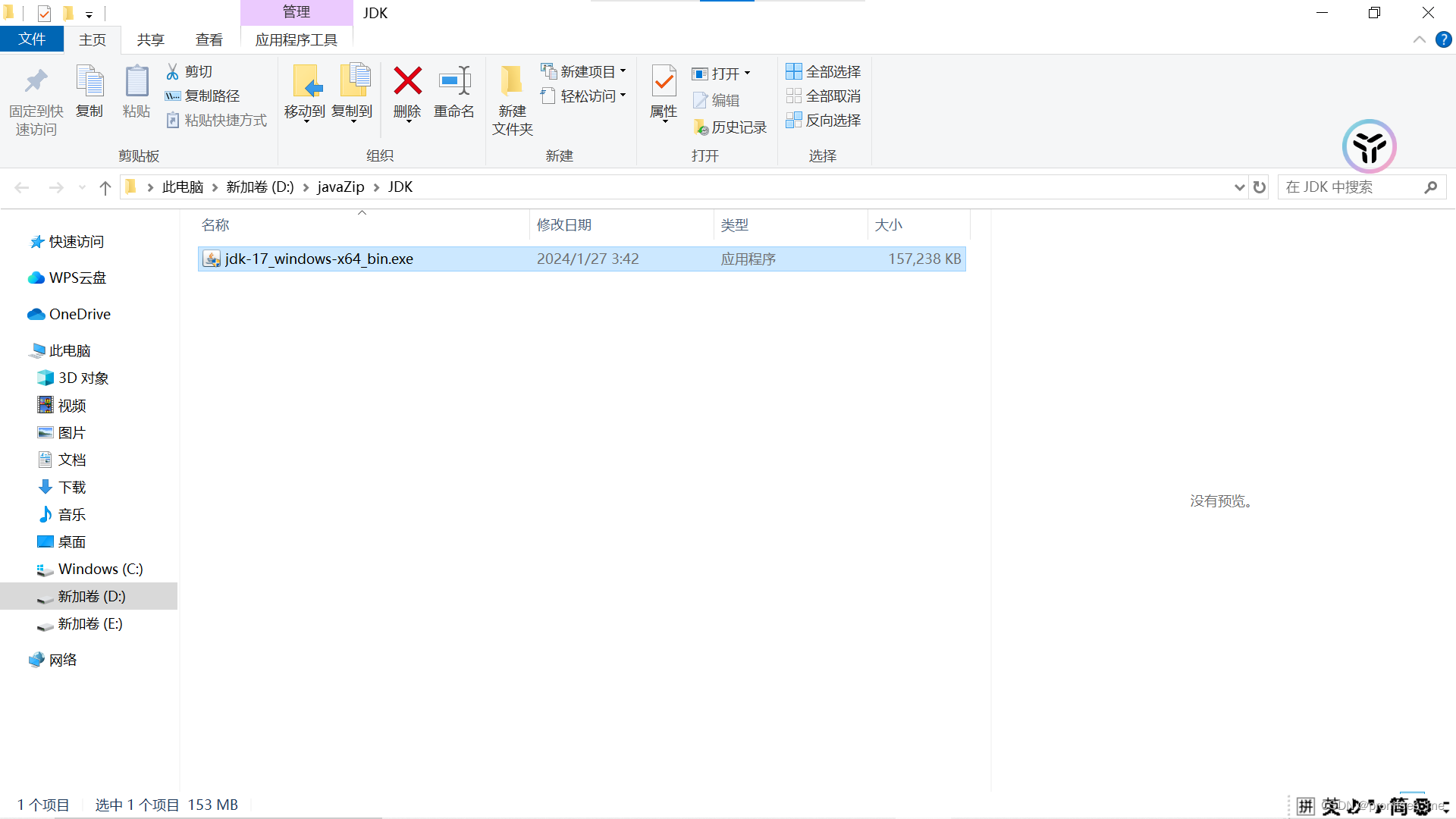Select jdk-17_windows-x64_bin.exe file

click(x=318, y=259)
